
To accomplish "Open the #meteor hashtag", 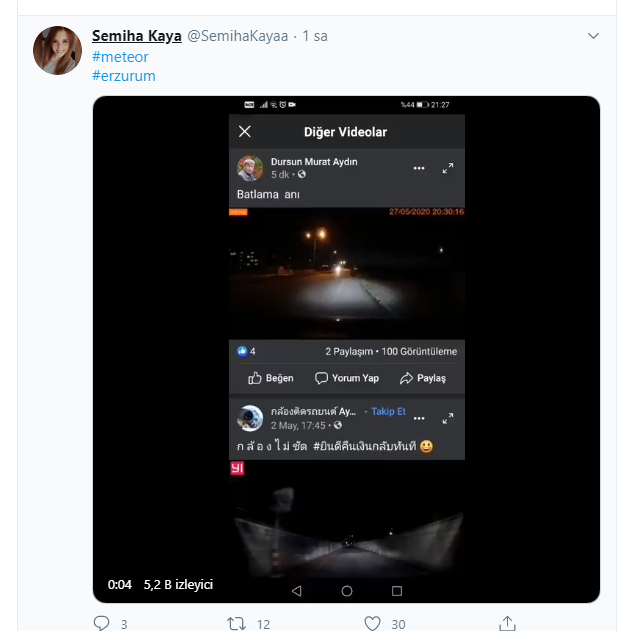I will (120, 57).
